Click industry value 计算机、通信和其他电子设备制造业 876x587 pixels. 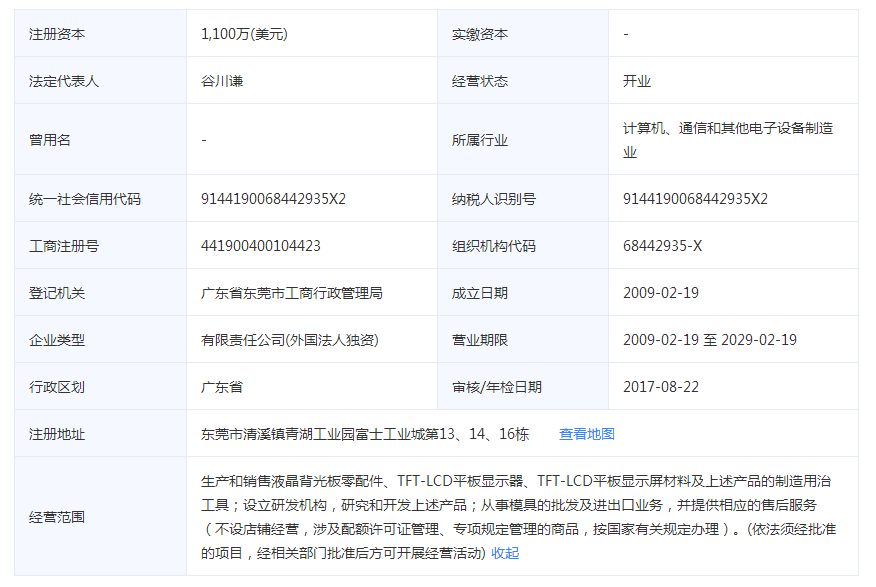pos(728,140)
